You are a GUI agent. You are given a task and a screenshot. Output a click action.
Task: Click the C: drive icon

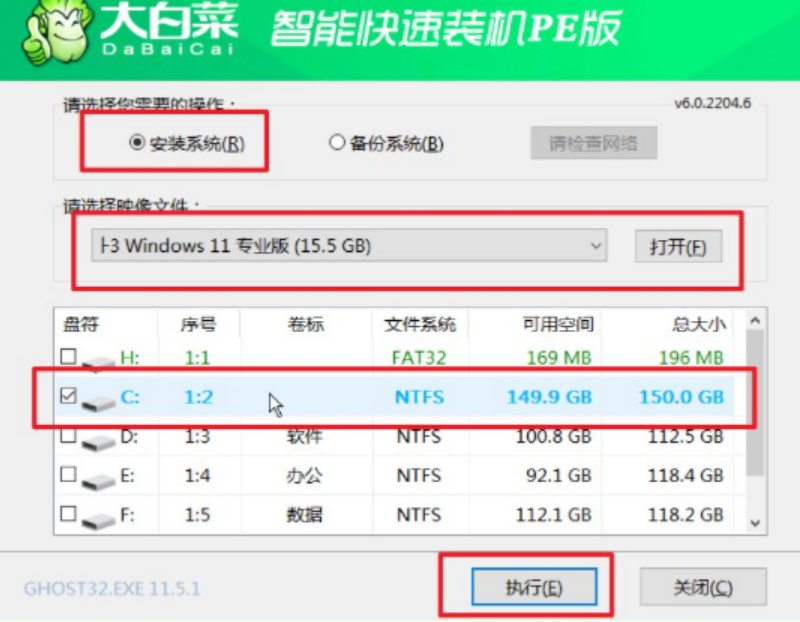(x=98, y=403)
